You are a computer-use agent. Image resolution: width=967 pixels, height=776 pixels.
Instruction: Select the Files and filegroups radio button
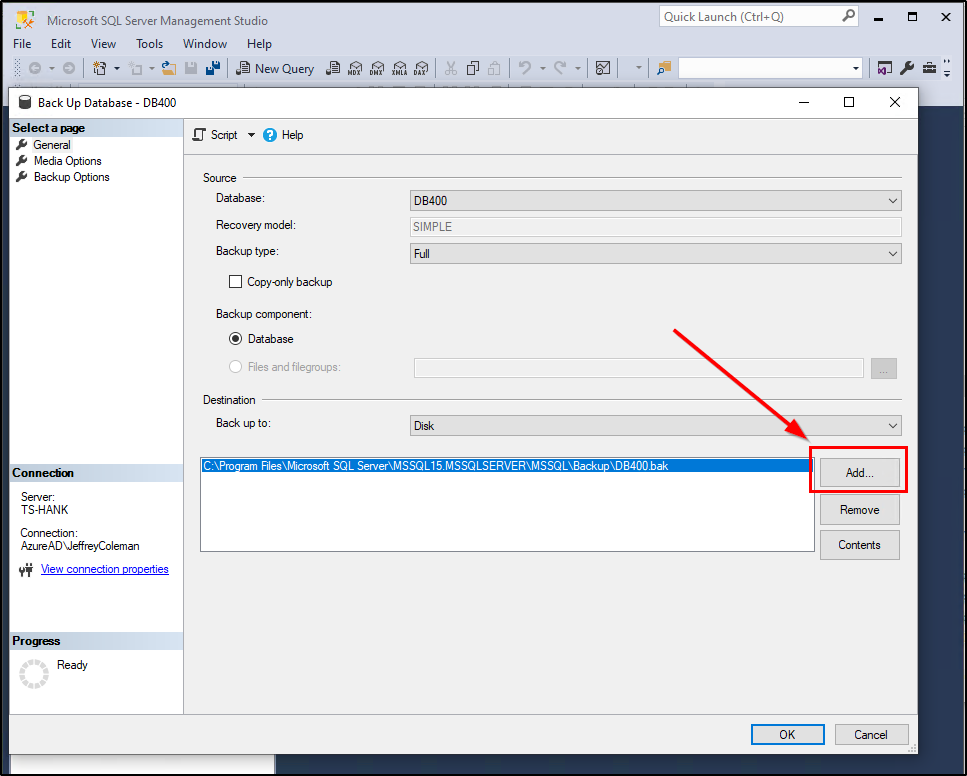click(x=235, y=366)
